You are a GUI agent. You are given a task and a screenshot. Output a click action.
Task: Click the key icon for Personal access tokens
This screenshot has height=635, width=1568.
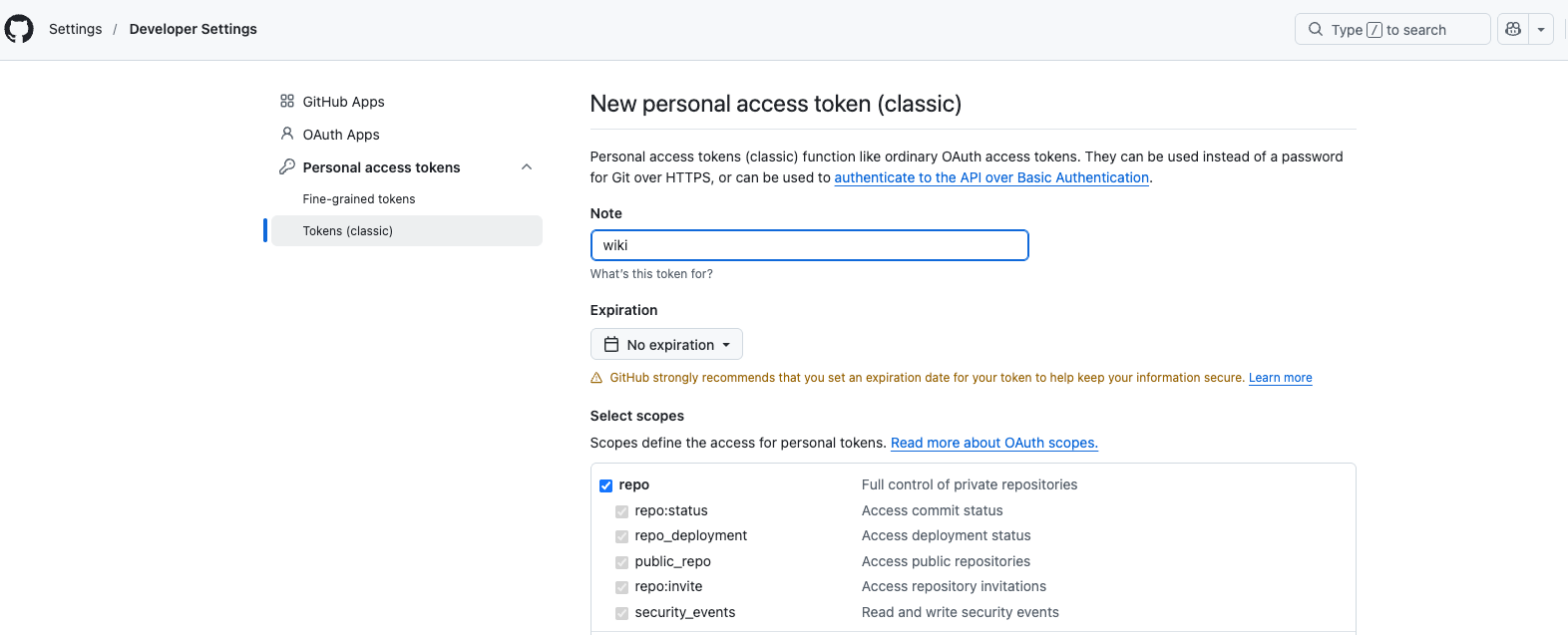click(x=287, y=166)
